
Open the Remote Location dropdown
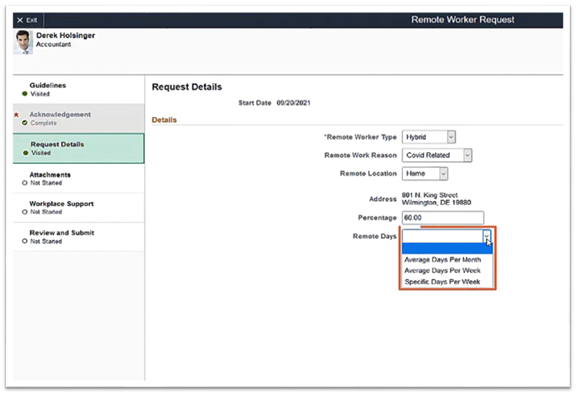pyautogui.click(x=425, y=173)
